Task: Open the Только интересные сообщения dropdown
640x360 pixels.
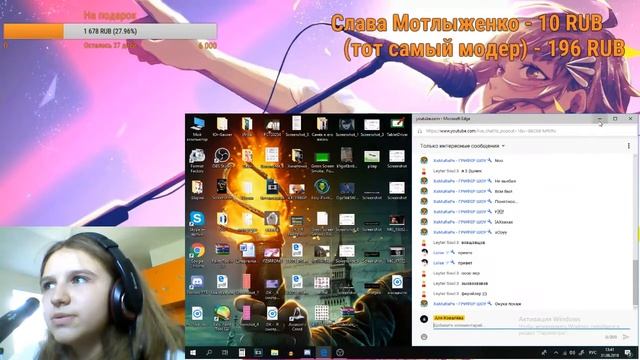Action: coord(462,146)
